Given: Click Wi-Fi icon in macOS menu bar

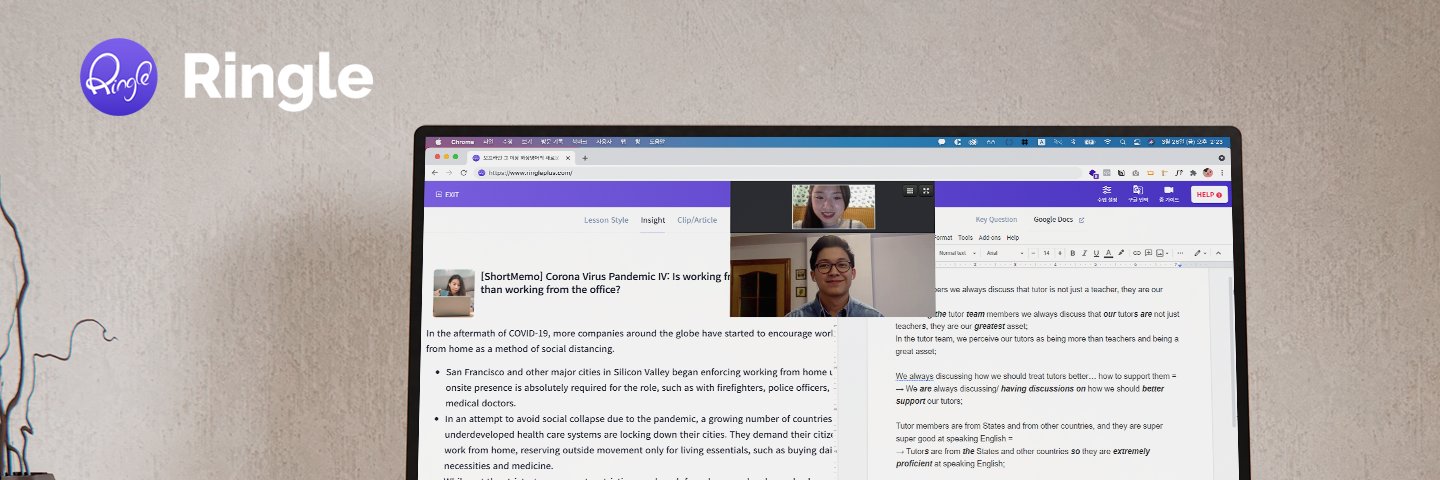Looking at the screenshot, I should 1108,142.
